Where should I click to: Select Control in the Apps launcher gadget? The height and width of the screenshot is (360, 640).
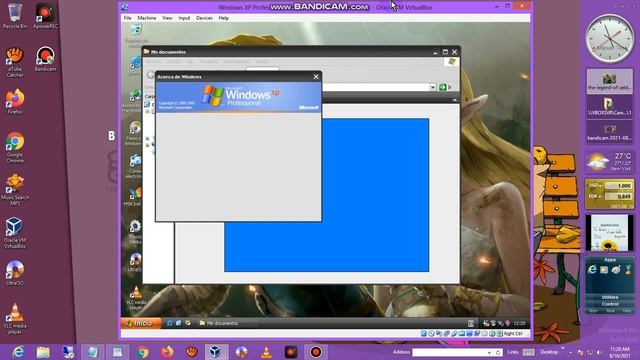point(610,304)
